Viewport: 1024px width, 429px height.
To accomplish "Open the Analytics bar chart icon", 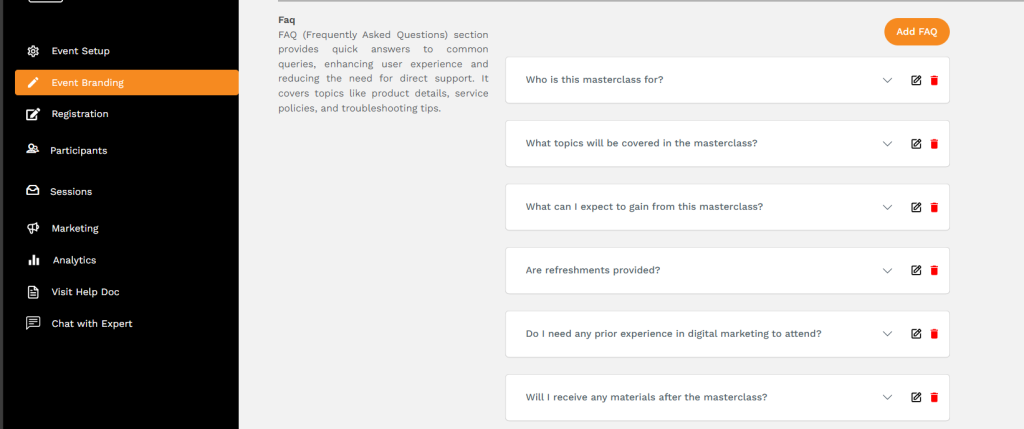I will click(33, 260).
